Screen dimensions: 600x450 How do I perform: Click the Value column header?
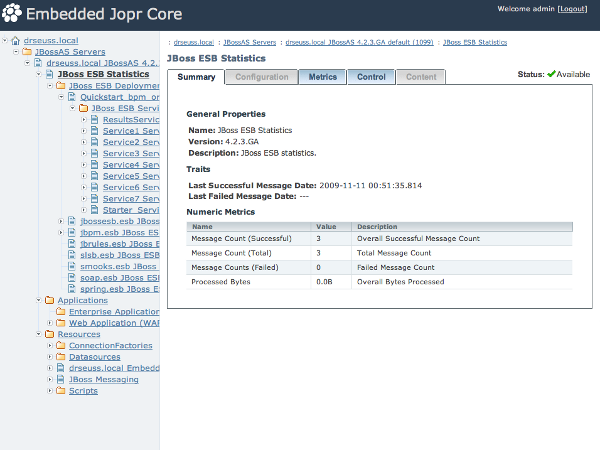pos(331,227)
